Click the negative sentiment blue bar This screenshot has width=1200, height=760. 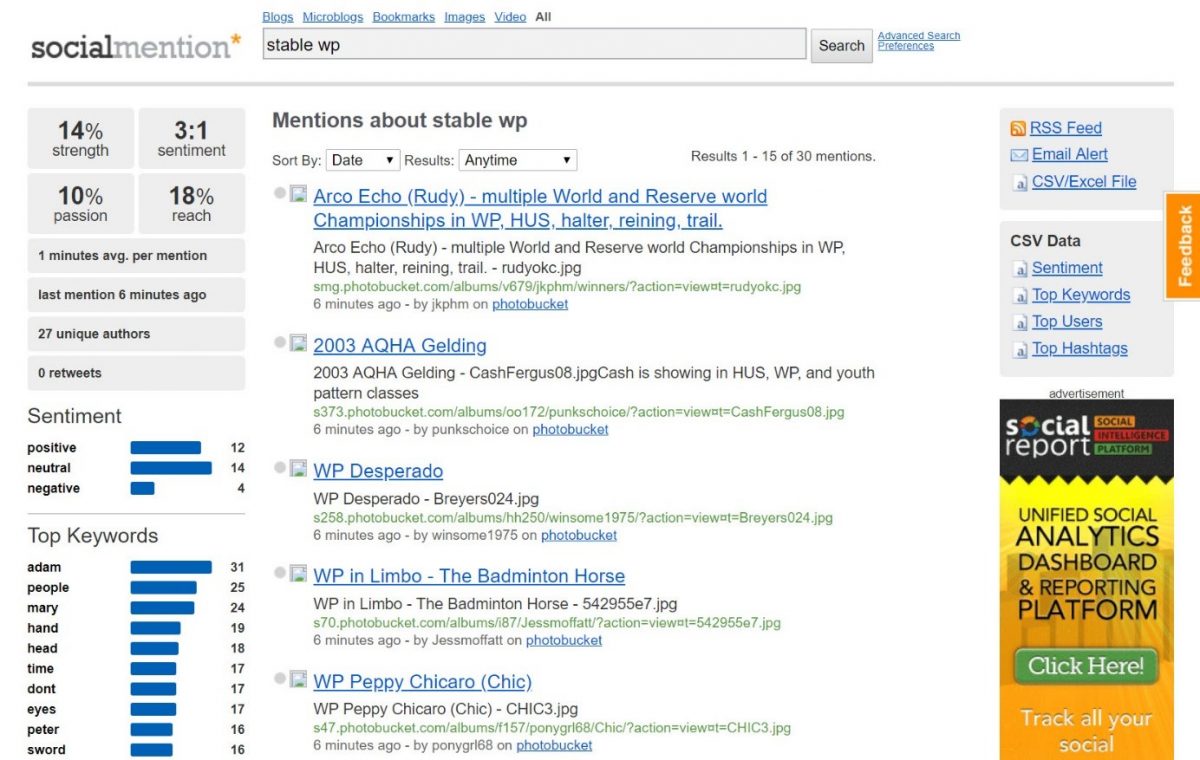[x=142, y=488]
